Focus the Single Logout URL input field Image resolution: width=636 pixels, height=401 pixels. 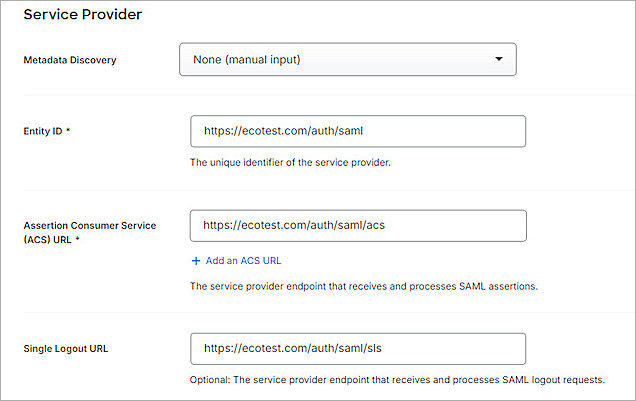coord(357,349)
